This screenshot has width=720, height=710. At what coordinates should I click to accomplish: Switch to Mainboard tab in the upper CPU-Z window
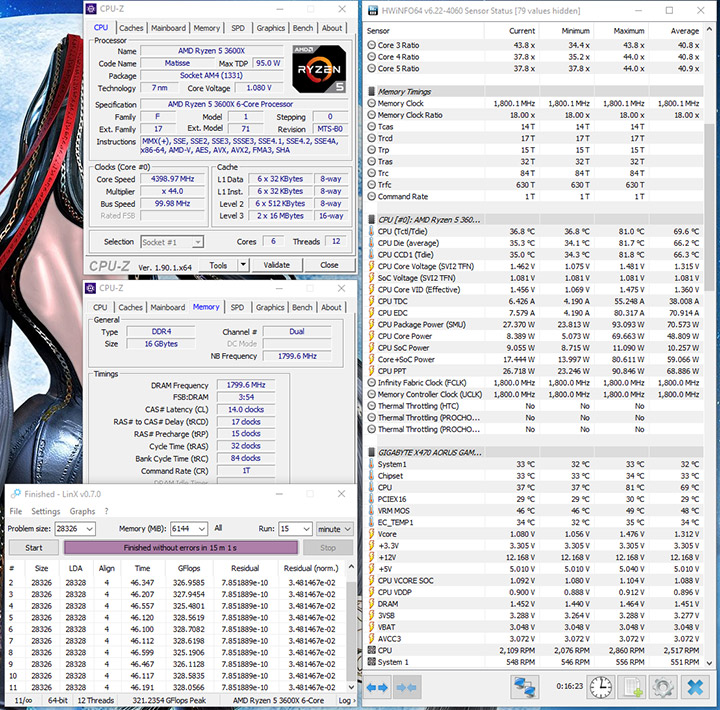click(167, 28)
